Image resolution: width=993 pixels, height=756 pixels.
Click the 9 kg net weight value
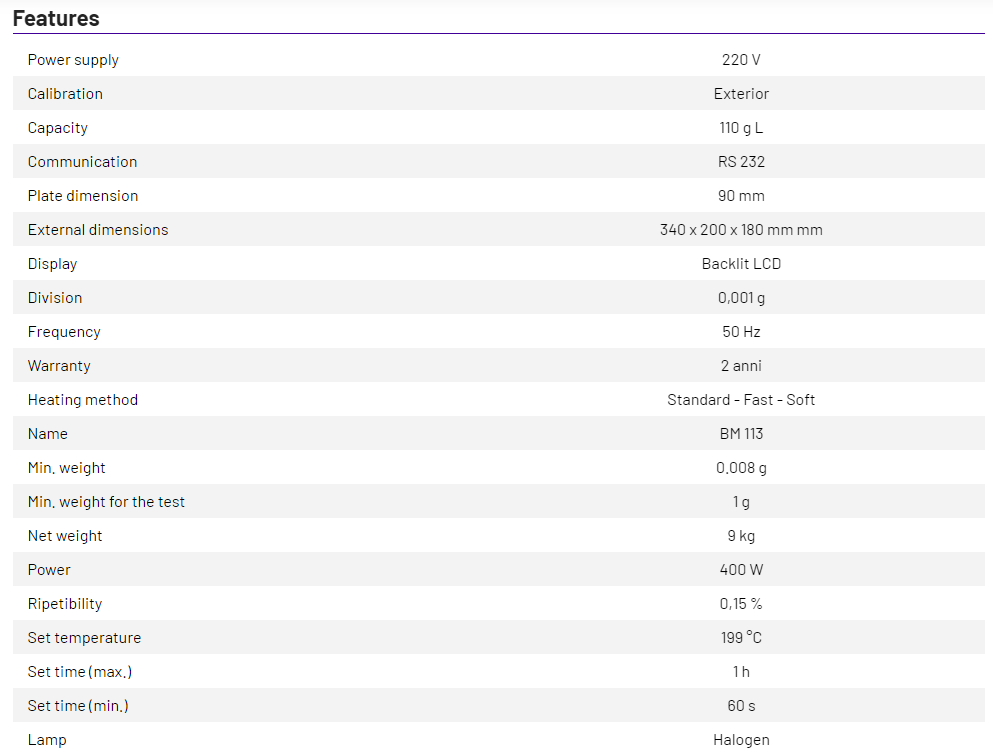click(x=741, y=536)
